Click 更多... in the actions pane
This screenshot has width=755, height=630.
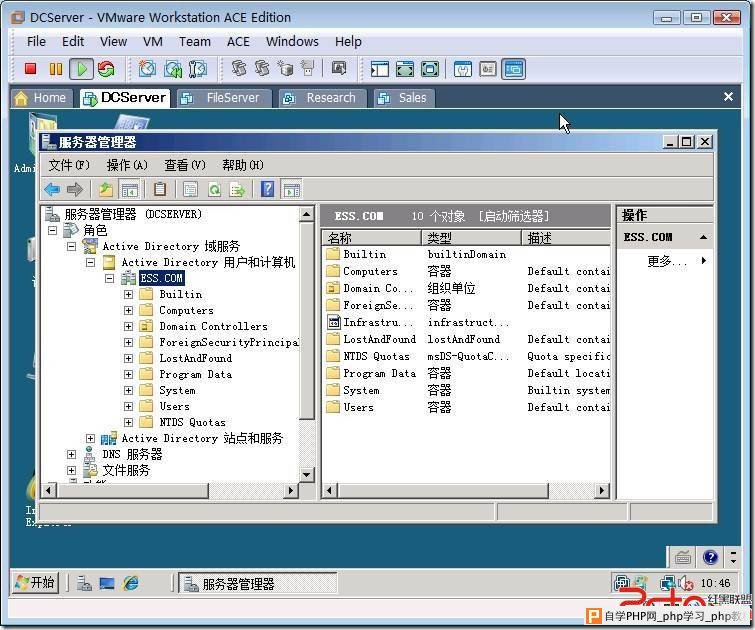(x=666, y=261)
